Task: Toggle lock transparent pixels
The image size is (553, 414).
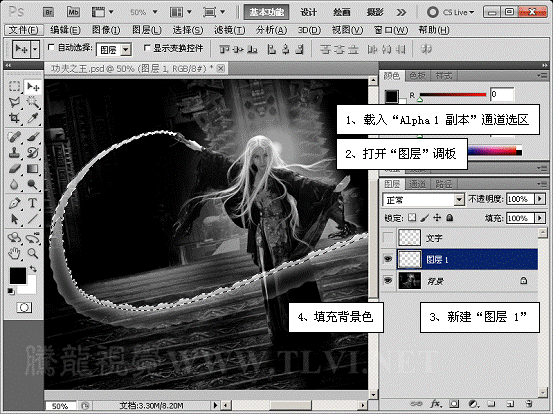Action: click(412, 218)
